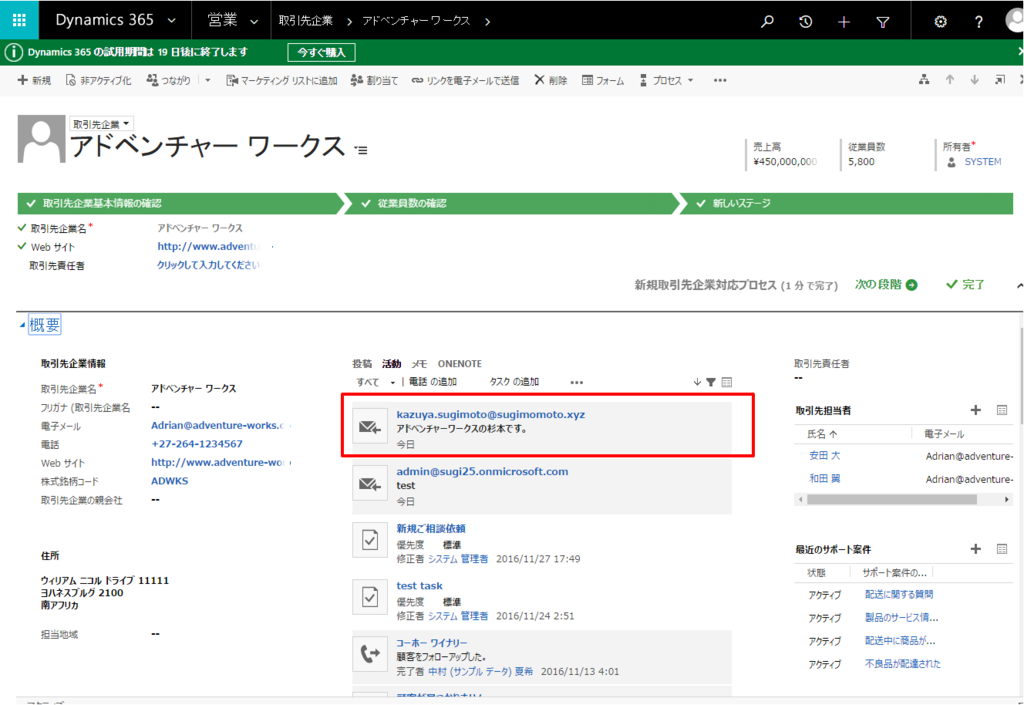This screenshot has width=1024, height=705.
Task: Expand the Dynamics 365 dropdown
Action: [x=172, y=21]
